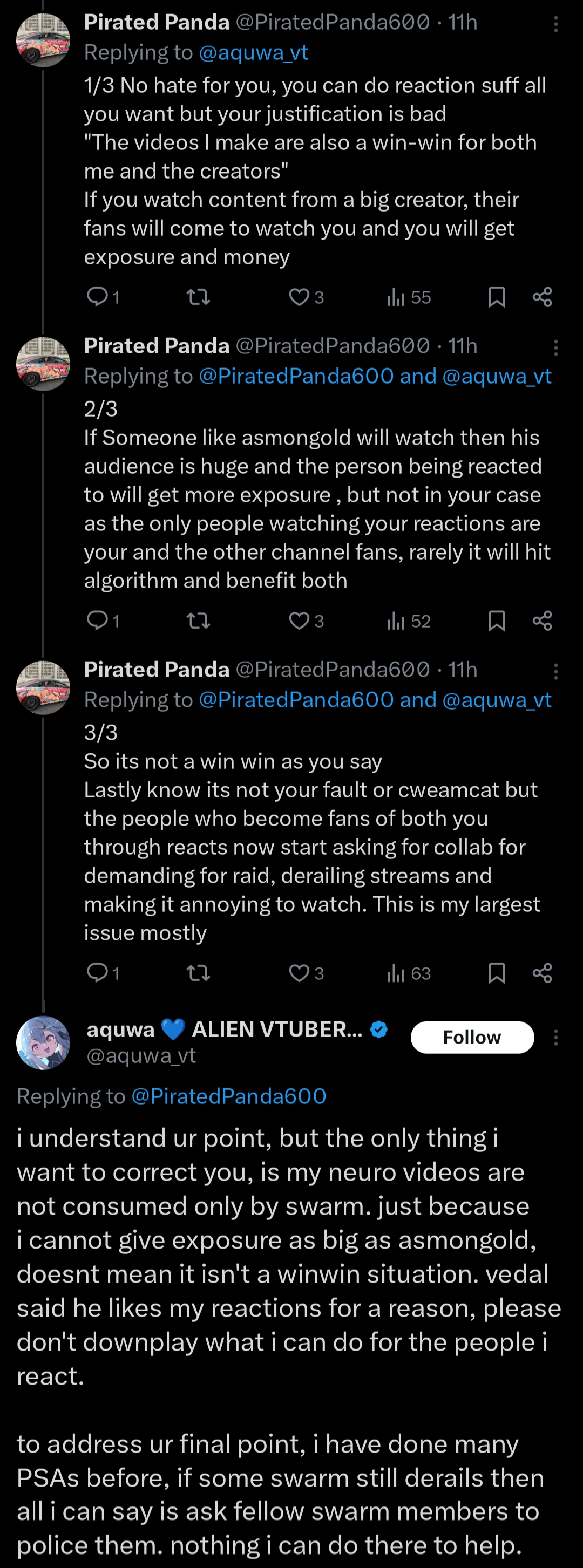Open more options on 1/3 tweet
The image size is (583, 1568).
(555, 24)
